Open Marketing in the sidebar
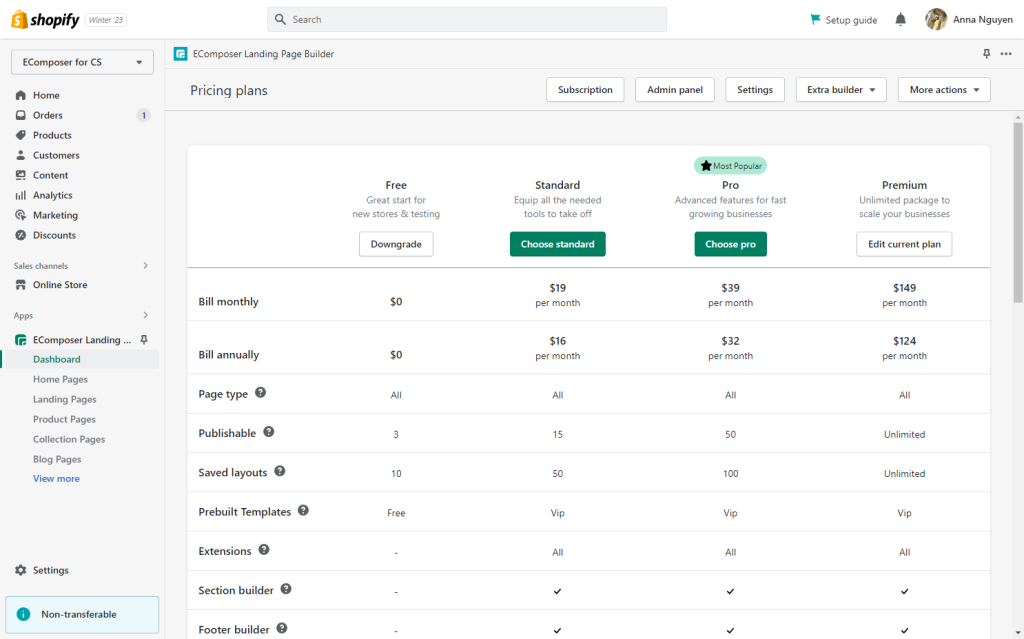Image resolution: width=1024 pixels, height=639 pixels. 56,216
